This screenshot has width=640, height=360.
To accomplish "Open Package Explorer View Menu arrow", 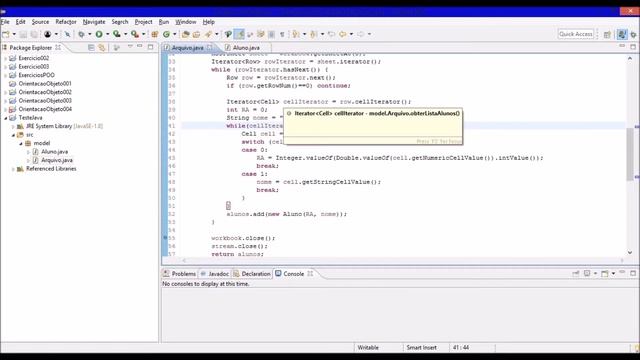I will (130, 47).
